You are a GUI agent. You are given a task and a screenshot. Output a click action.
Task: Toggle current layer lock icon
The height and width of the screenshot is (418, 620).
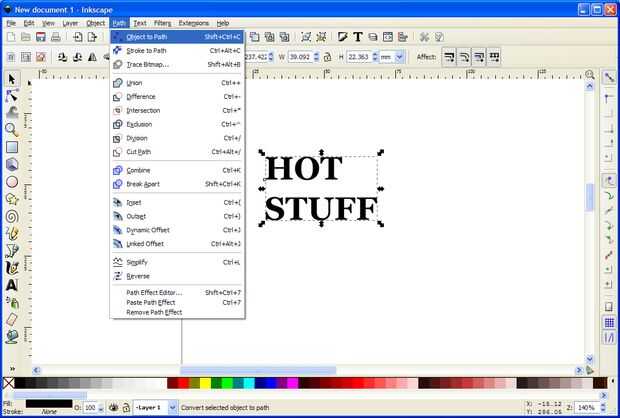coord(126,407)
